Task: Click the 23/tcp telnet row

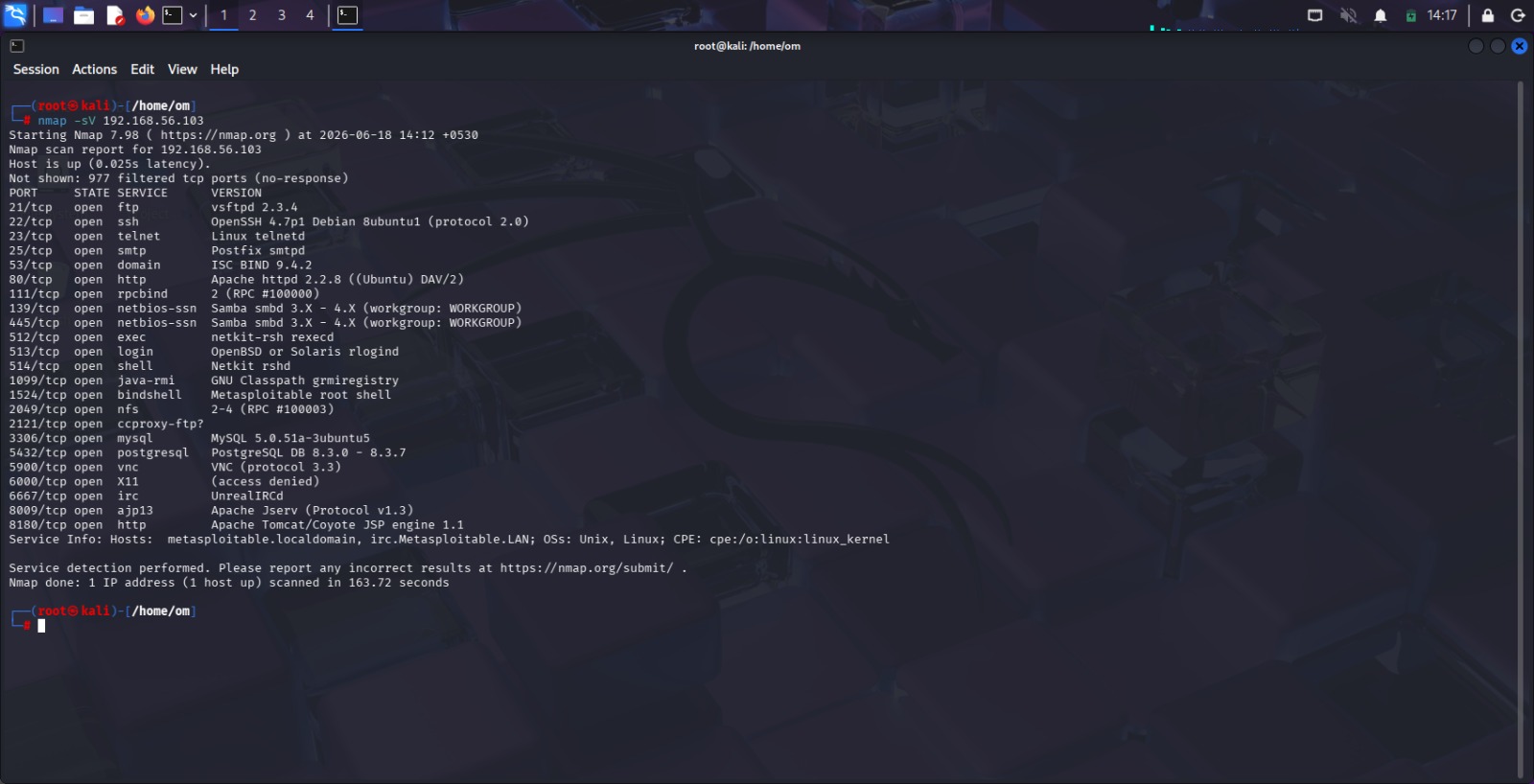Action: 157,236
